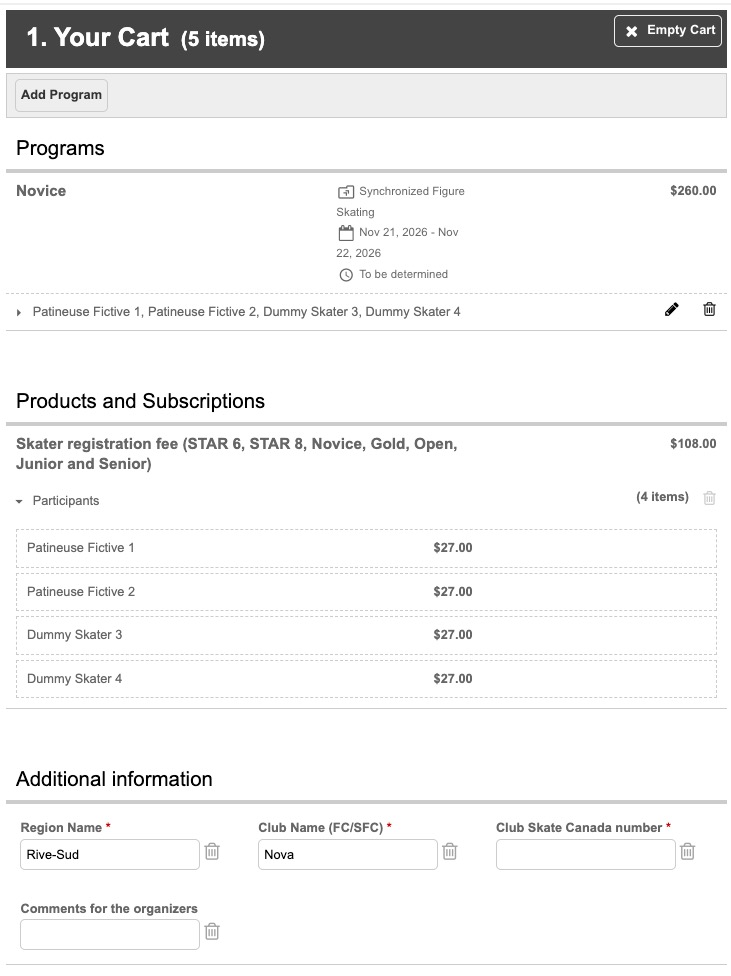Click the Synchronized Figure Skating category icon
731x976 pixels.
click(346, 192)
